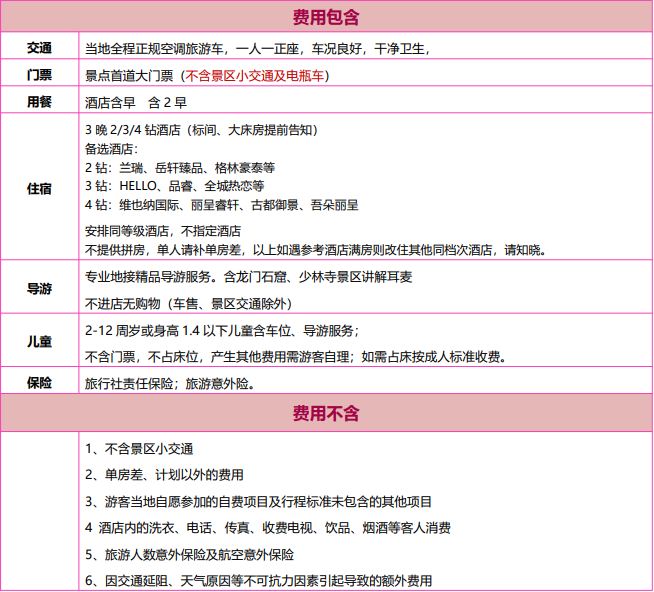Click the text 安排同等级酒店，不指定酒店

tap(163, 231)
